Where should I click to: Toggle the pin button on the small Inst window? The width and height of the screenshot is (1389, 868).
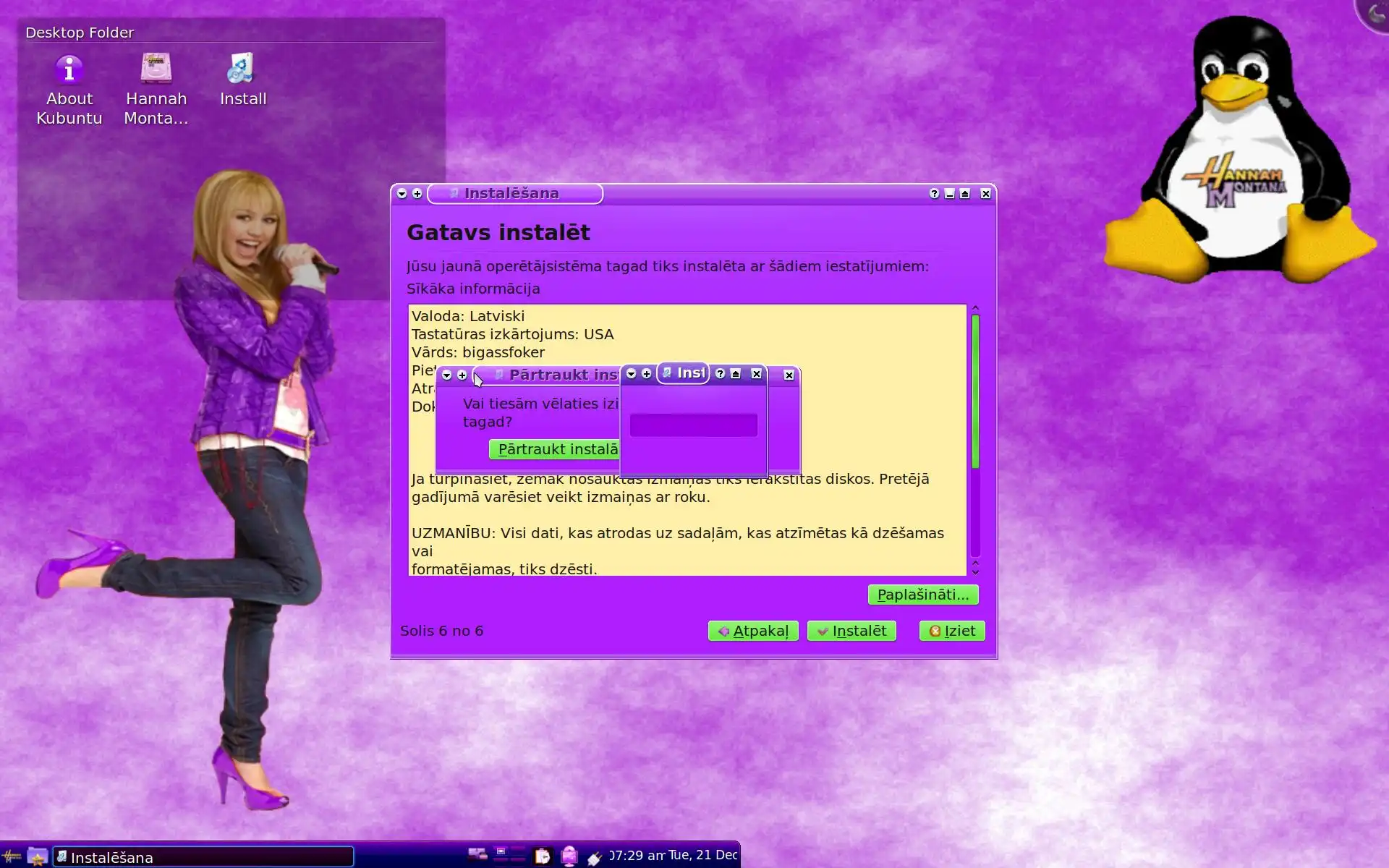(647, 374)
